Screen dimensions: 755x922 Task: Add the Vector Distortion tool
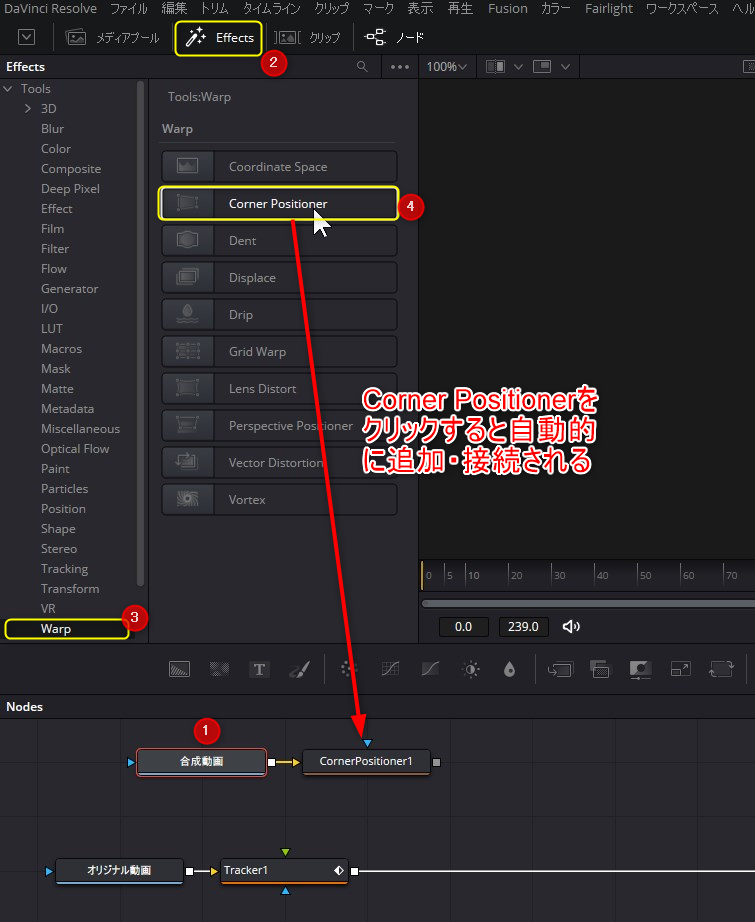[279, 463]
